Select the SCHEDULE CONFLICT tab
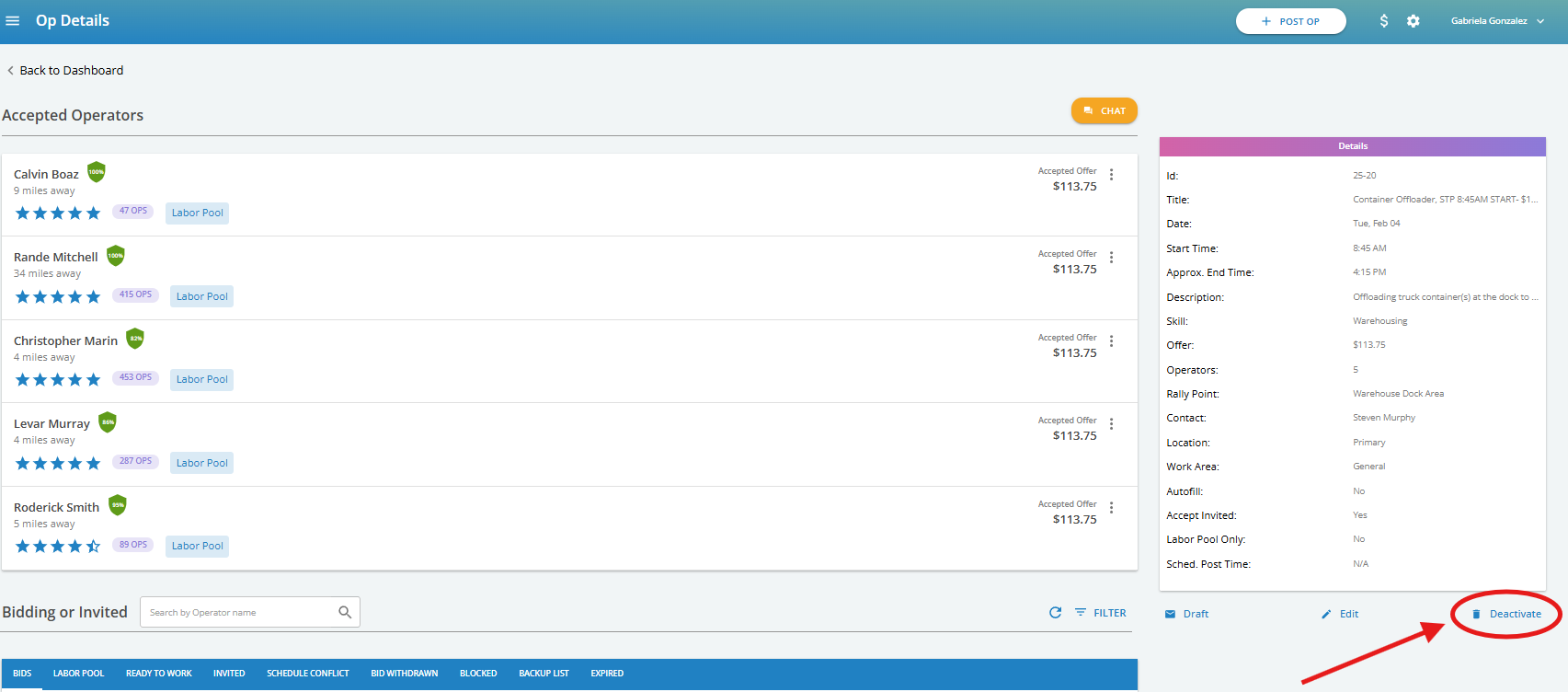This screenshot has width=1568, height=692. click(308, 674)
